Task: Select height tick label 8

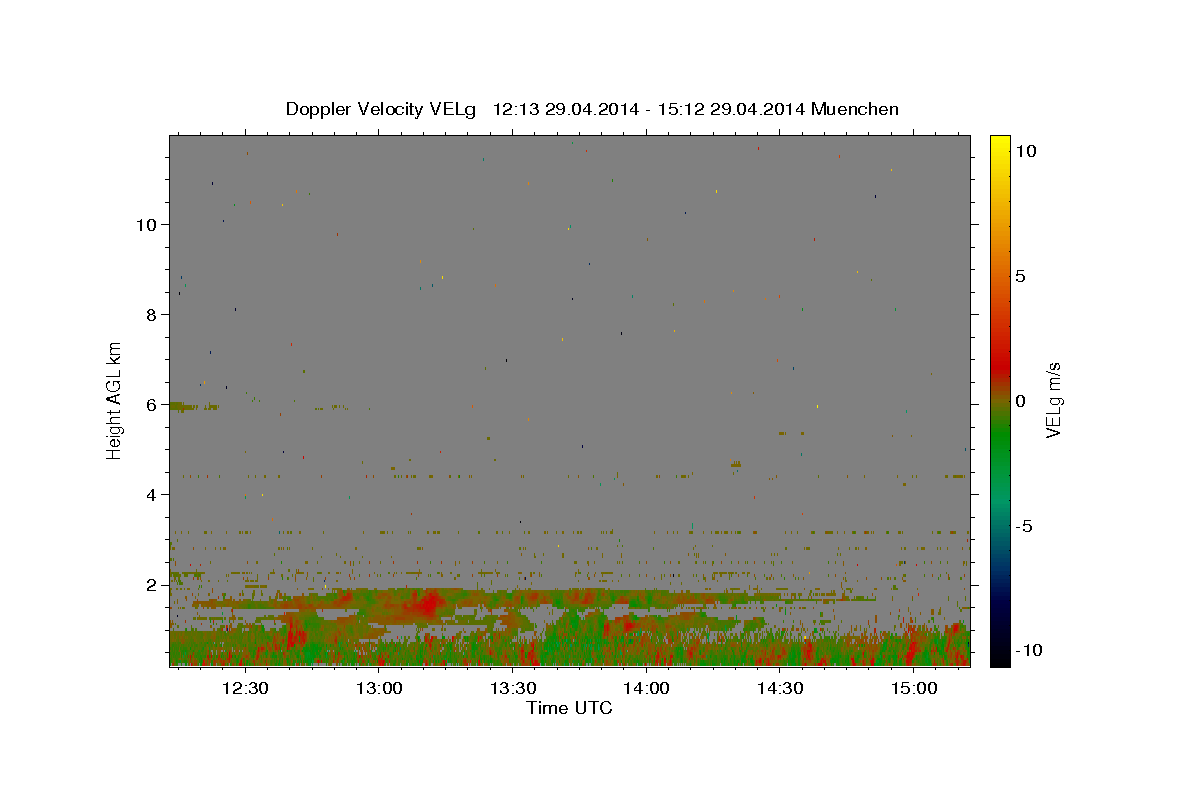Action: [151, 314]
